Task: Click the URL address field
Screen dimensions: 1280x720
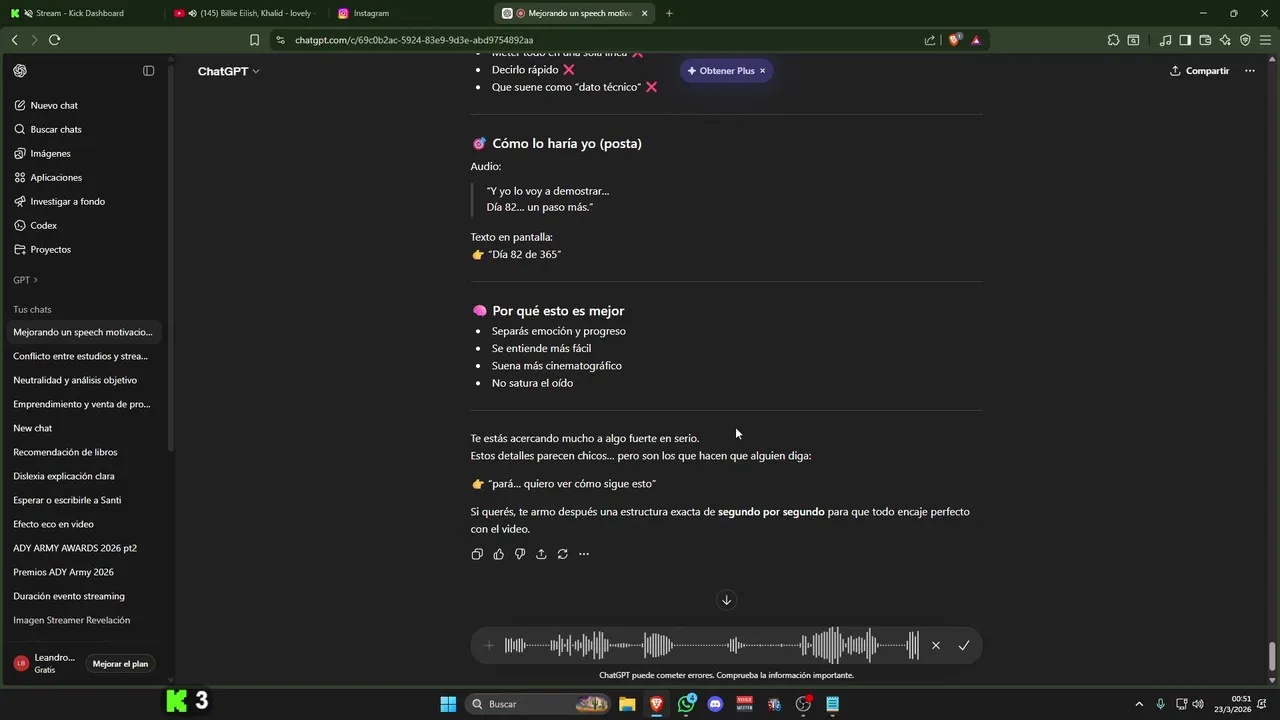Action: [600, 40]
